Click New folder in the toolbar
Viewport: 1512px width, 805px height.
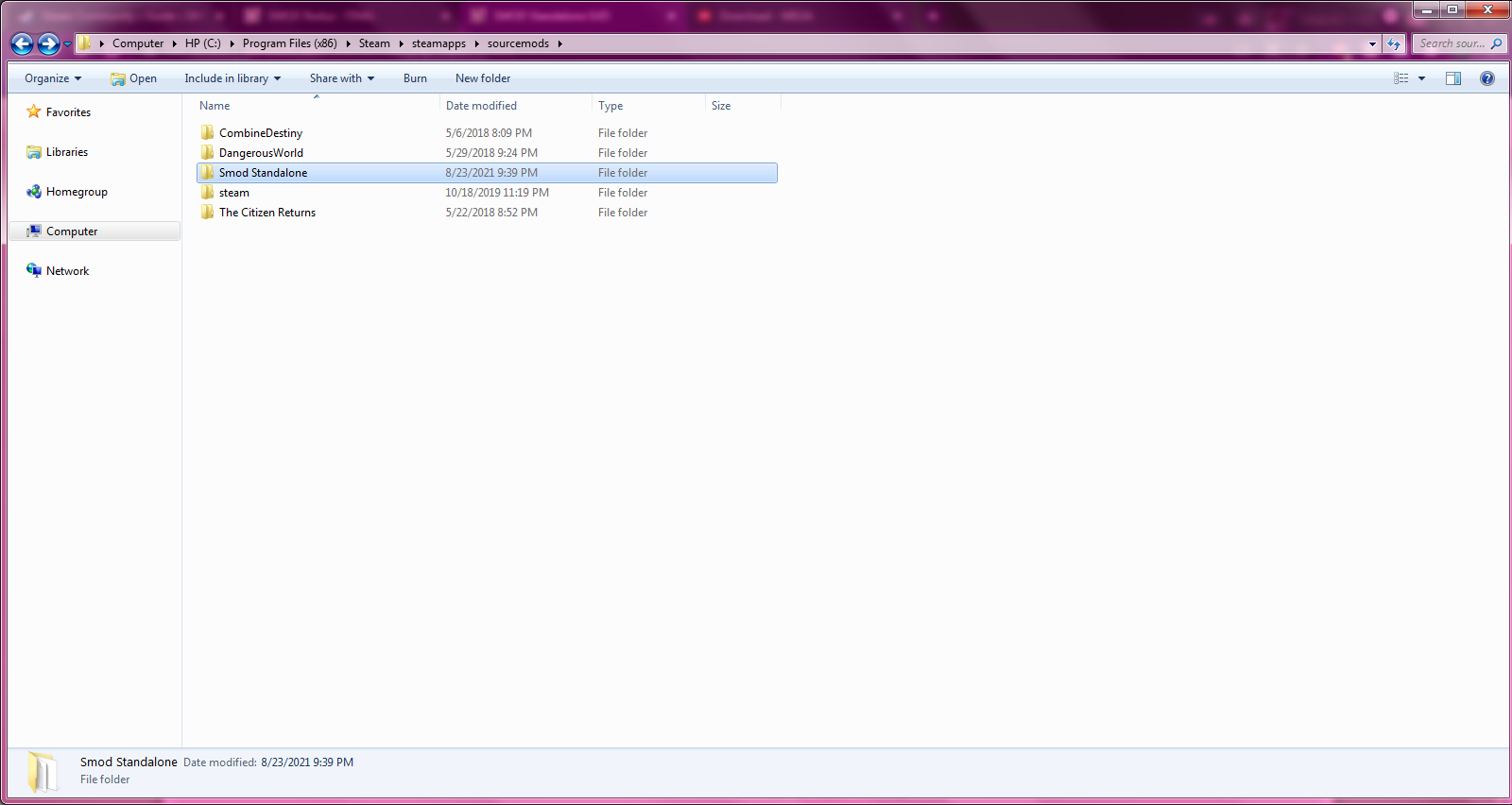483,78
